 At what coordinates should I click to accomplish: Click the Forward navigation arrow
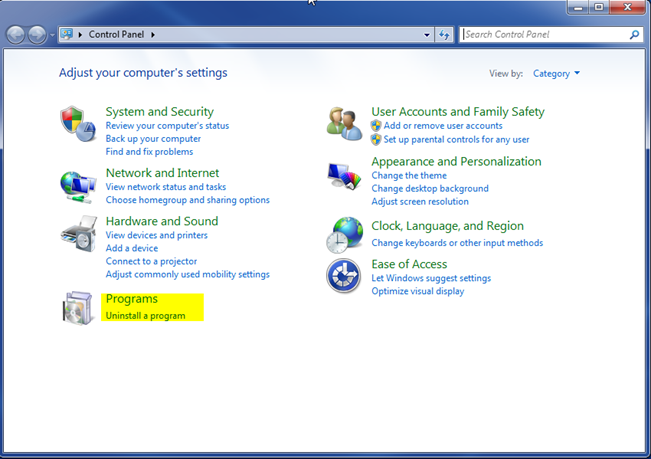37,35
